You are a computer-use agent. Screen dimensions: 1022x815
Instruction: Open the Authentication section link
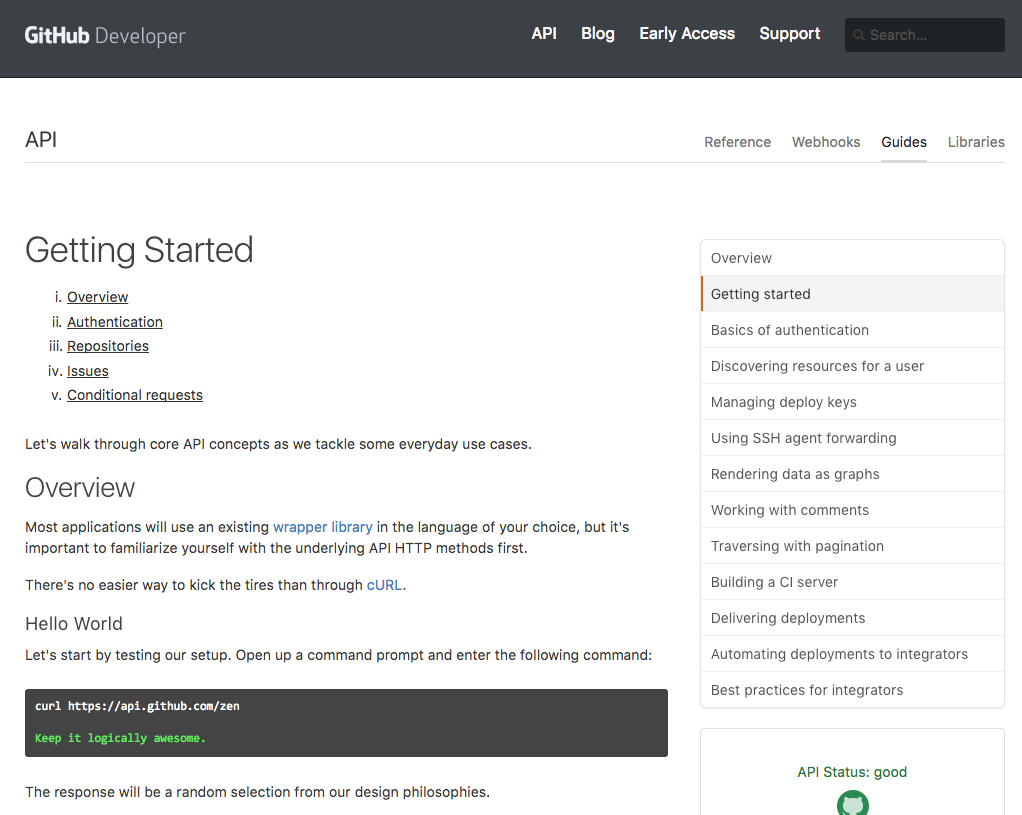(x=114, y=322)
